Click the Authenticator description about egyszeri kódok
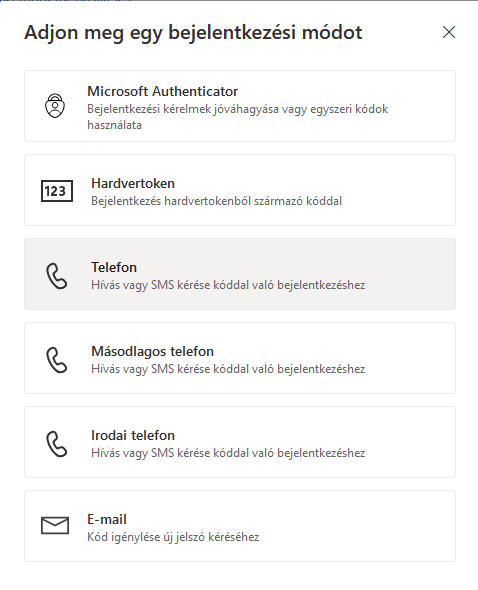This screenshot has width=478, height=590. (237, 117)
